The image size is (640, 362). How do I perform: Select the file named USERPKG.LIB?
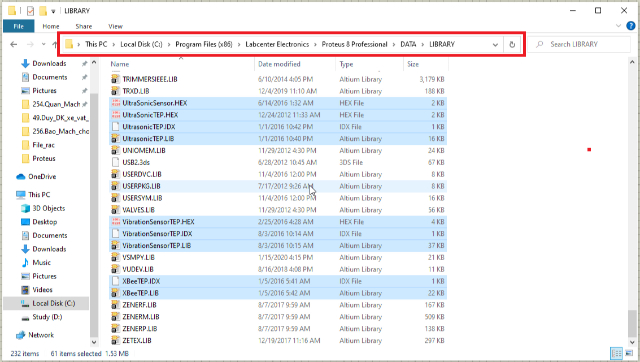pos(141,186)
